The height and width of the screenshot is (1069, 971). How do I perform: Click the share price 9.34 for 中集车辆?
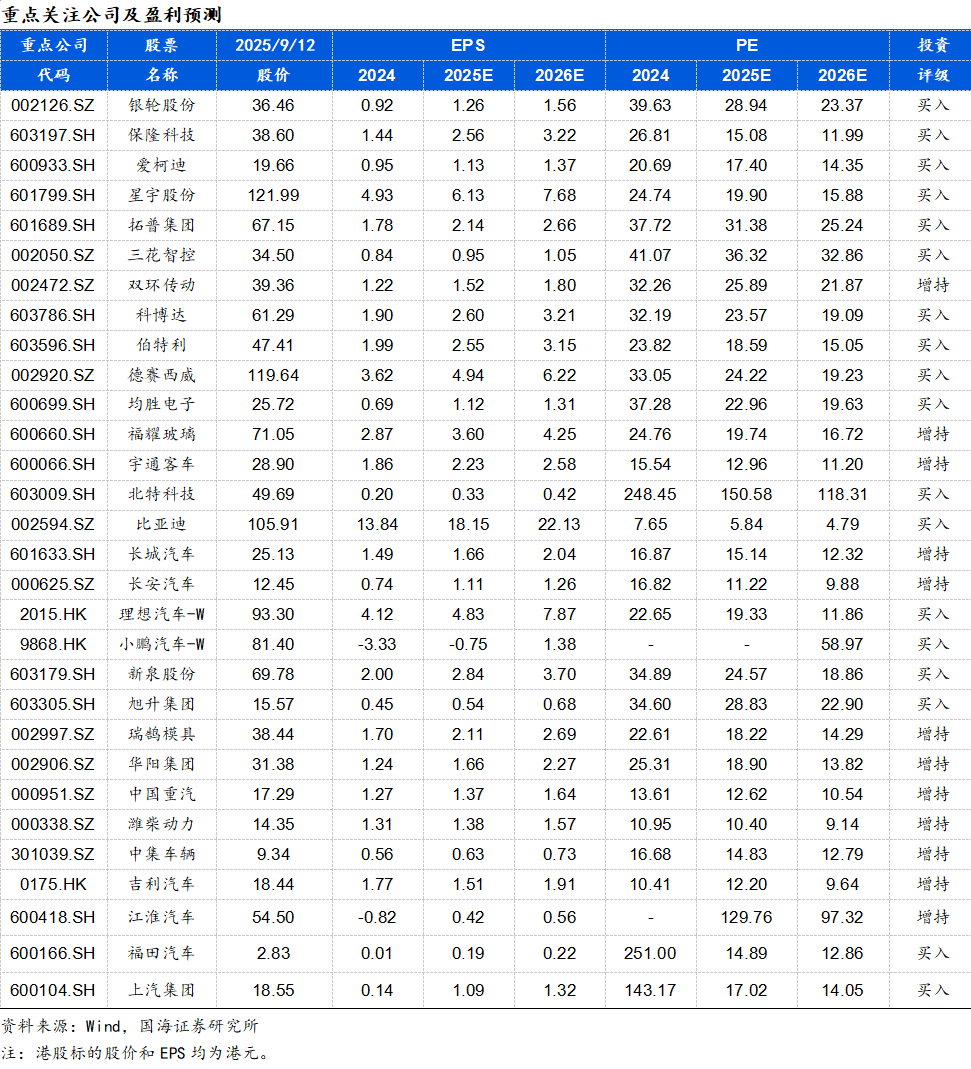(x=273, y=855)
